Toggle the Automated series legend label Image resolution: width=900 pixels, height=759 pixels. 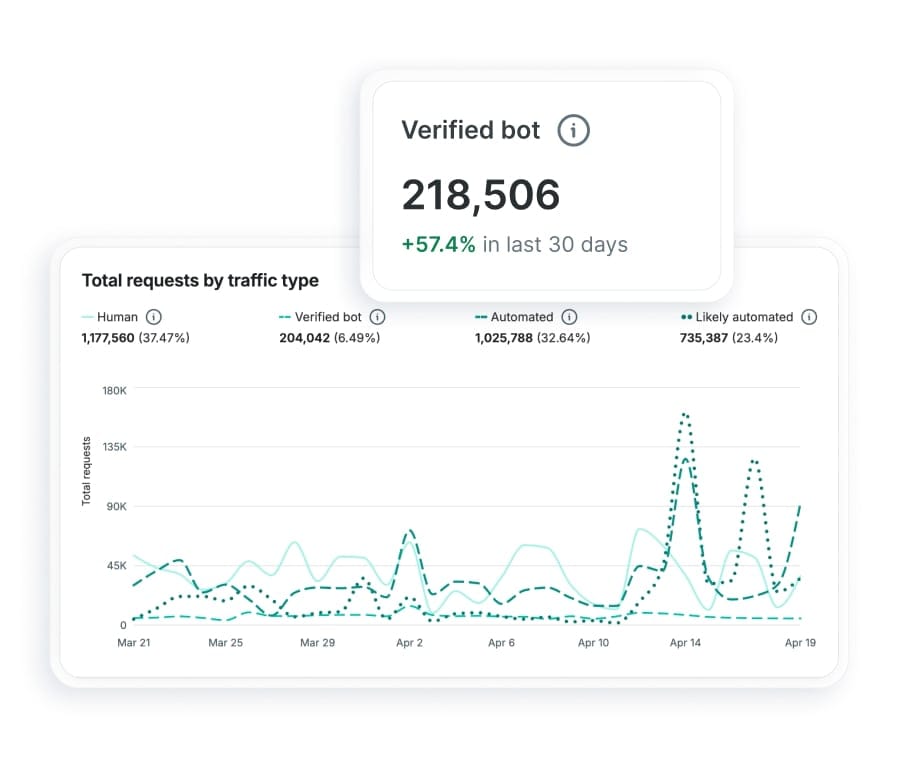pyautogui.click(x=522, y=317)
